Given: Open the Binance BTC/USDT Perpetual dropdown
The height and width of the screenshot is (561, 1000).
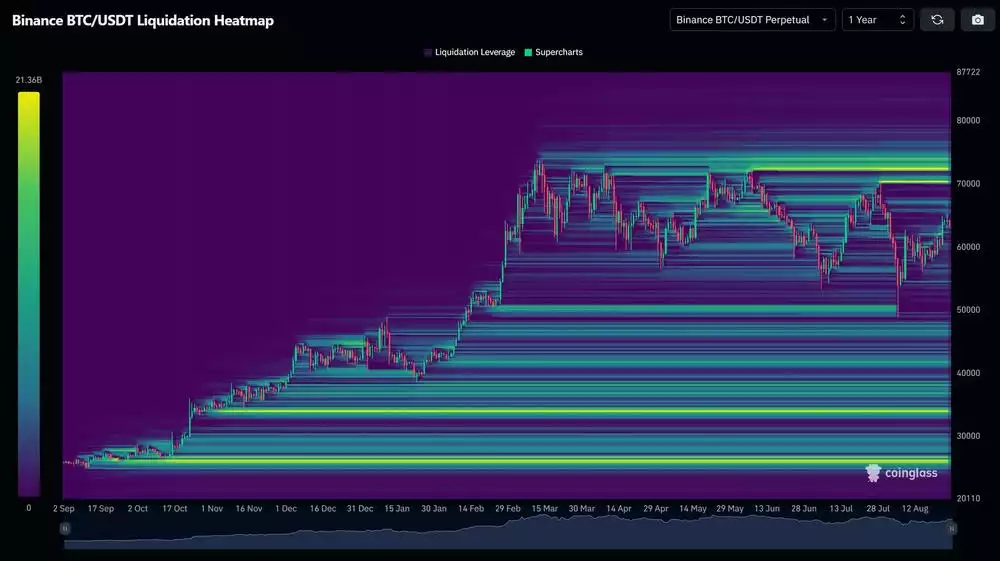Looking at the screenshot, I should tap(752, 20).
